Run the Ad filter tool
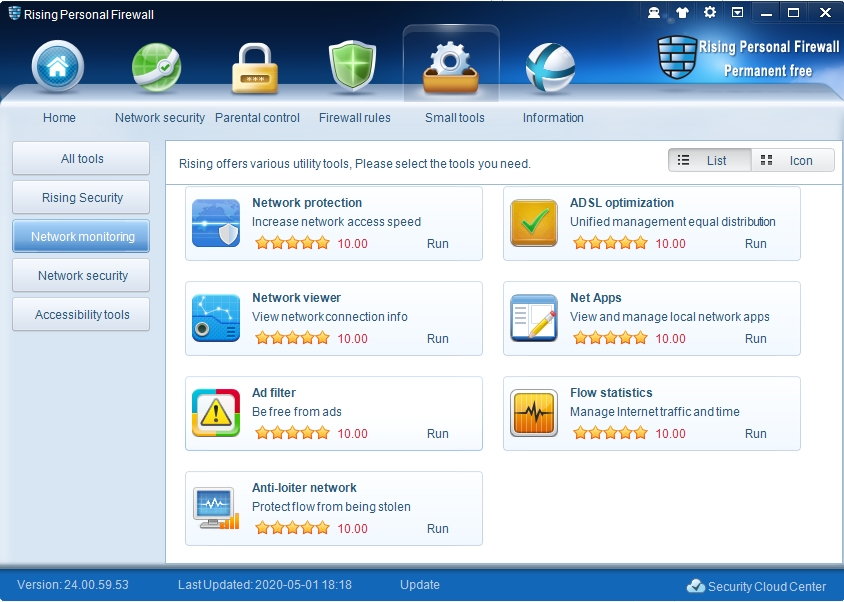844x602 pixels. [438, 433]
